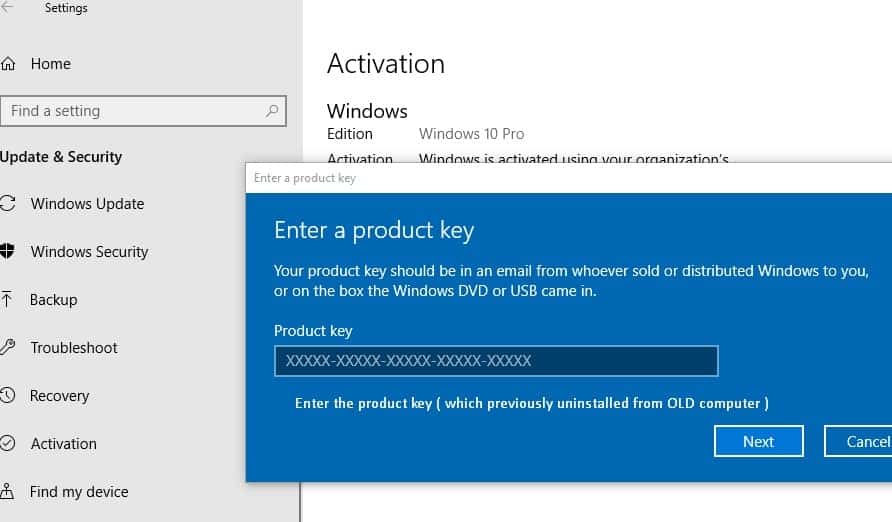Click the search magnifier icon
Viewport: 892px width, 522px height.
pyautogui.click(x=272, y=111)
